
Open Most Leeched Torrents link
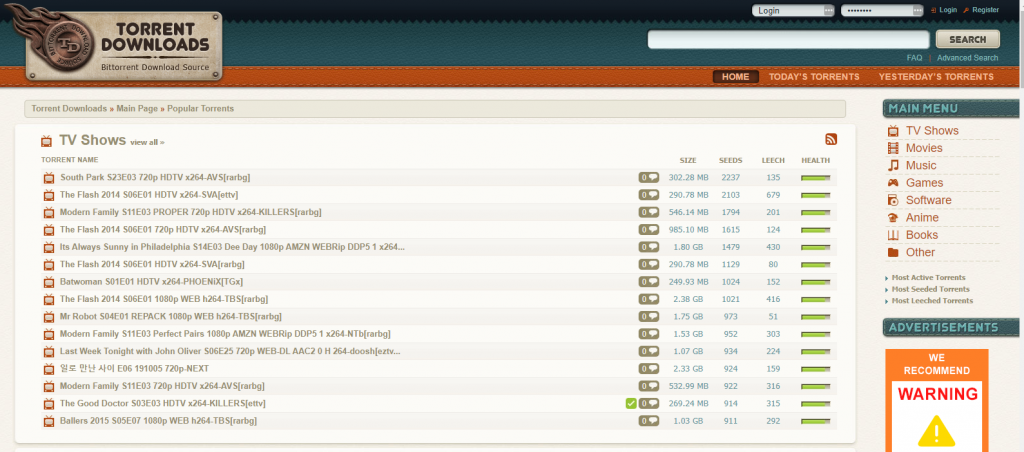pyautogui.click(x=932, y=301)
